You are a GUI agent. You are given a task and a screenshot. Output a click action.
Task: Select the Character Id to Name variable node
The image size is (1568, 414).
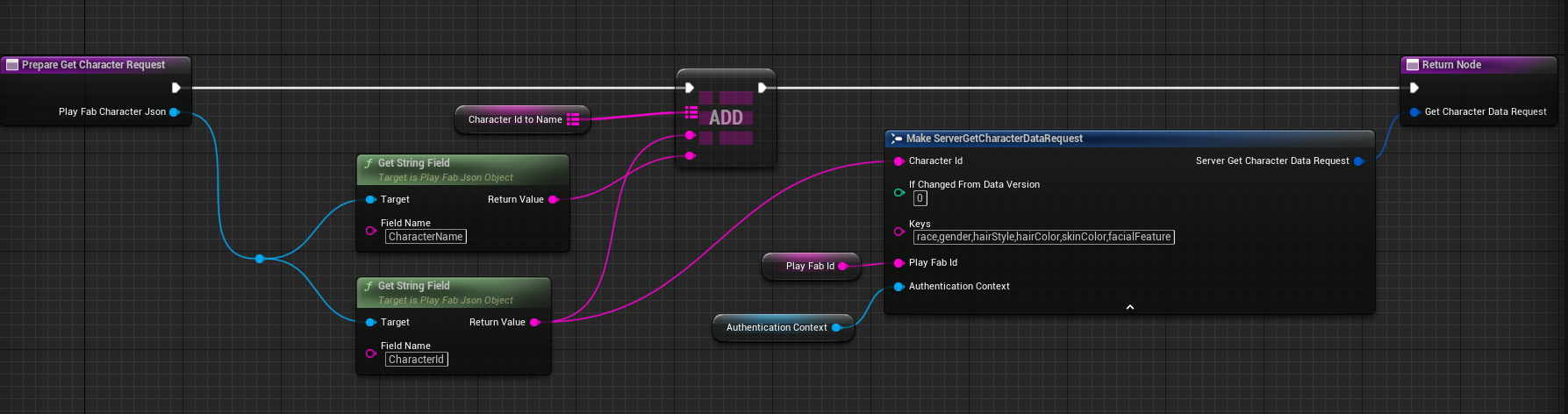point(522,119)
